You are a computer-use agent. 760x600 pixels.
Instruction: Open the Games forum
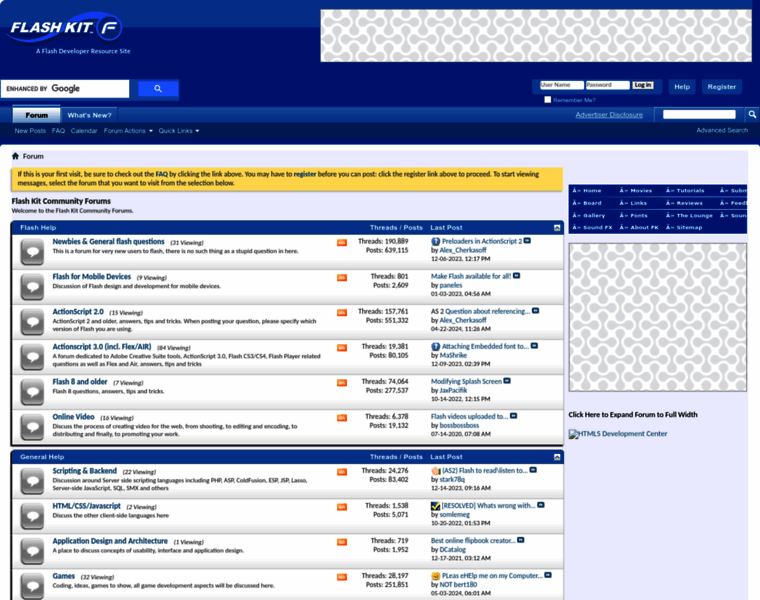63,576
